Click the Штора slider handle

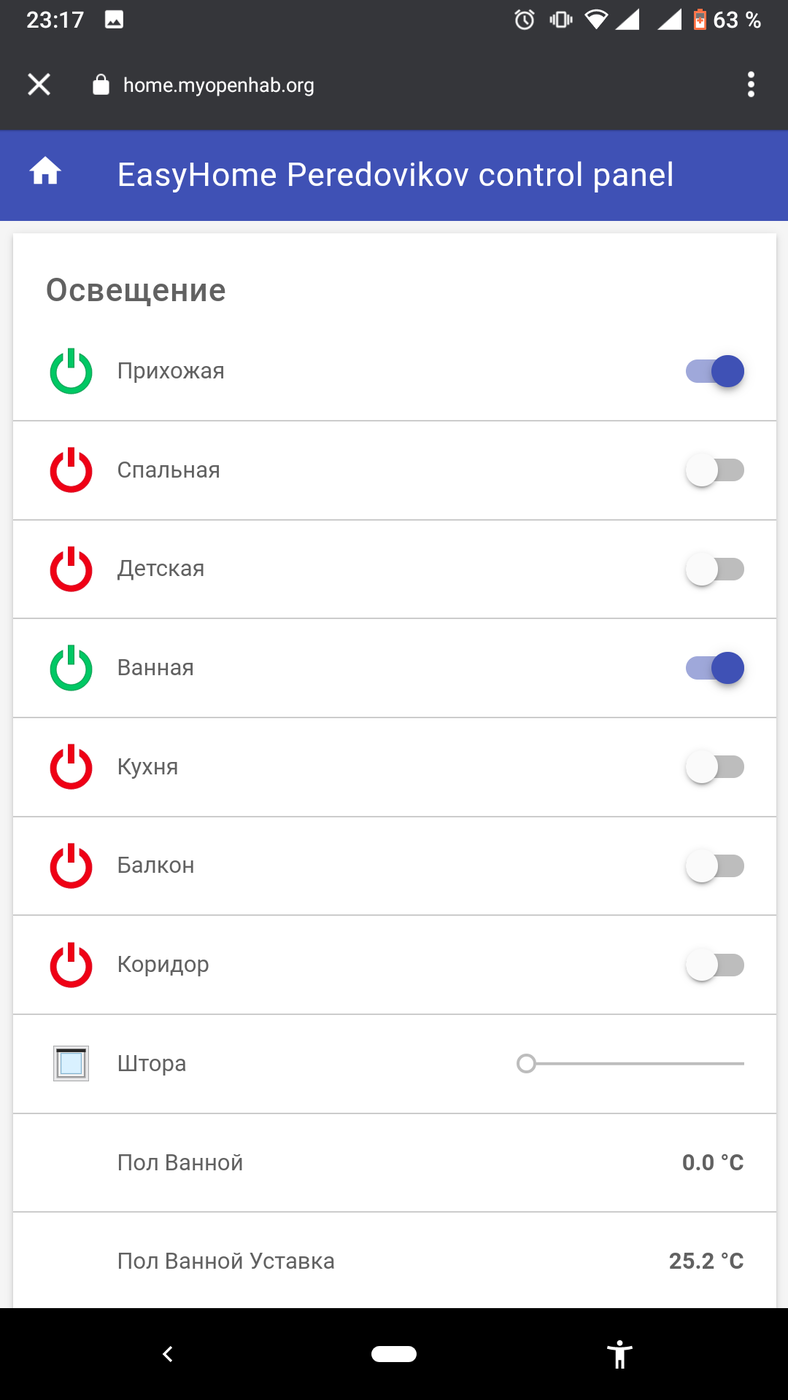[526, 1063]
